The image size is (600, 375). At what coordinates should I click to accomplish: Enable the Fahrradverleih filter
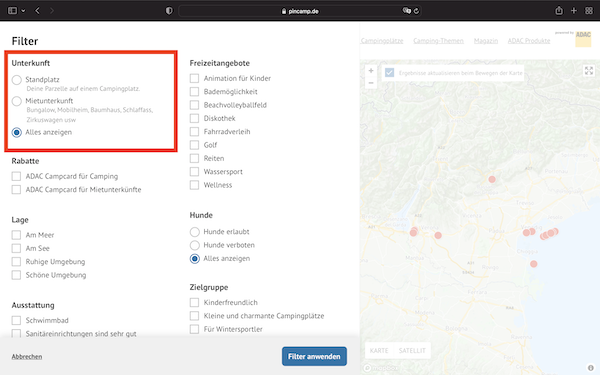tap(194, 132)
